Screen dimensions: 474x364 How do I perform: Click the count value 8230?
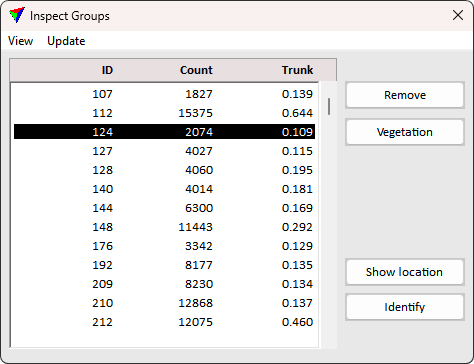[x=199, y=284]
